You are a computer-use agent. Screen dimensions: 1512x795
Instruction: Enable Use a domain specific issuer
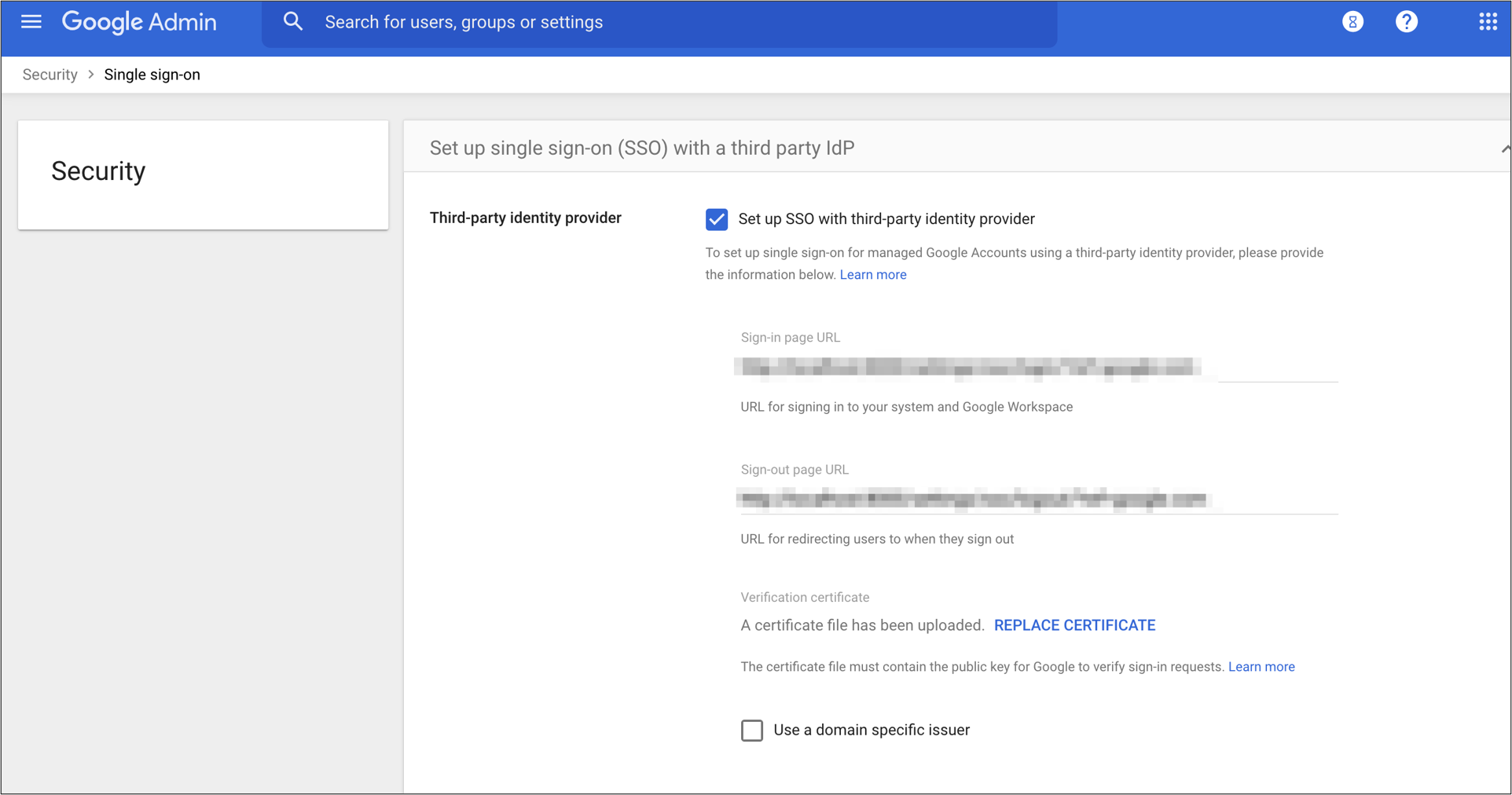[752, 731]
